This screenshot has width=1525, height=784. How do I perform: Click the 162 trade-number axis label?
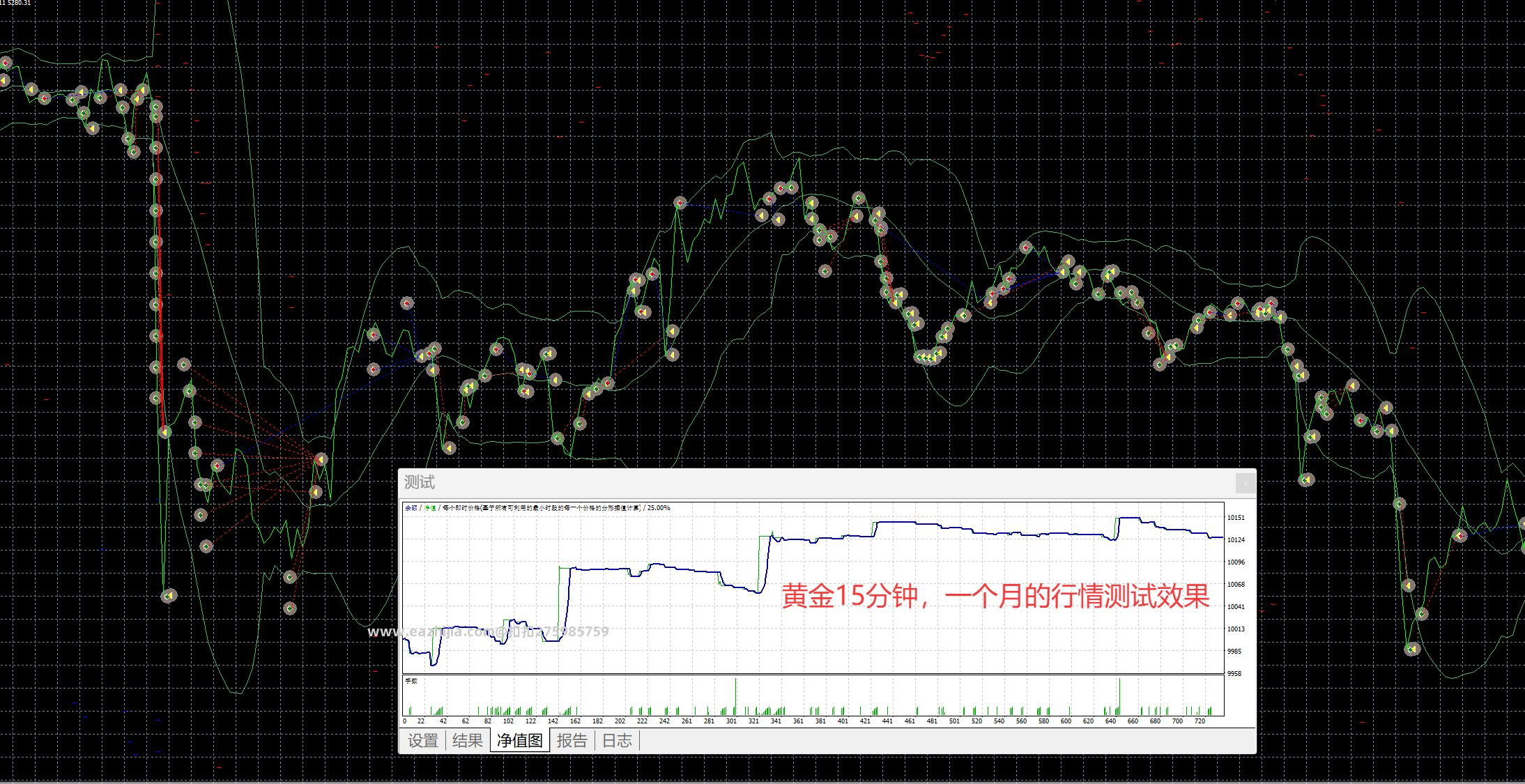[x=575, y=721]
